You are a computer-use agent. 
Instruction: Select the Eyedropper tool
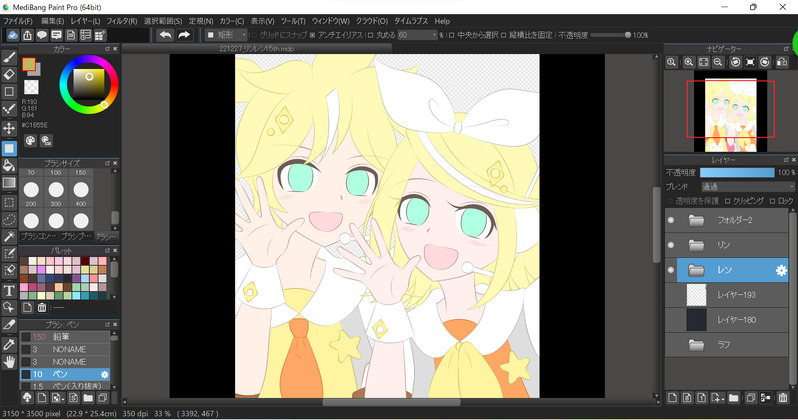pyautogui.click(x=9, y=344)
